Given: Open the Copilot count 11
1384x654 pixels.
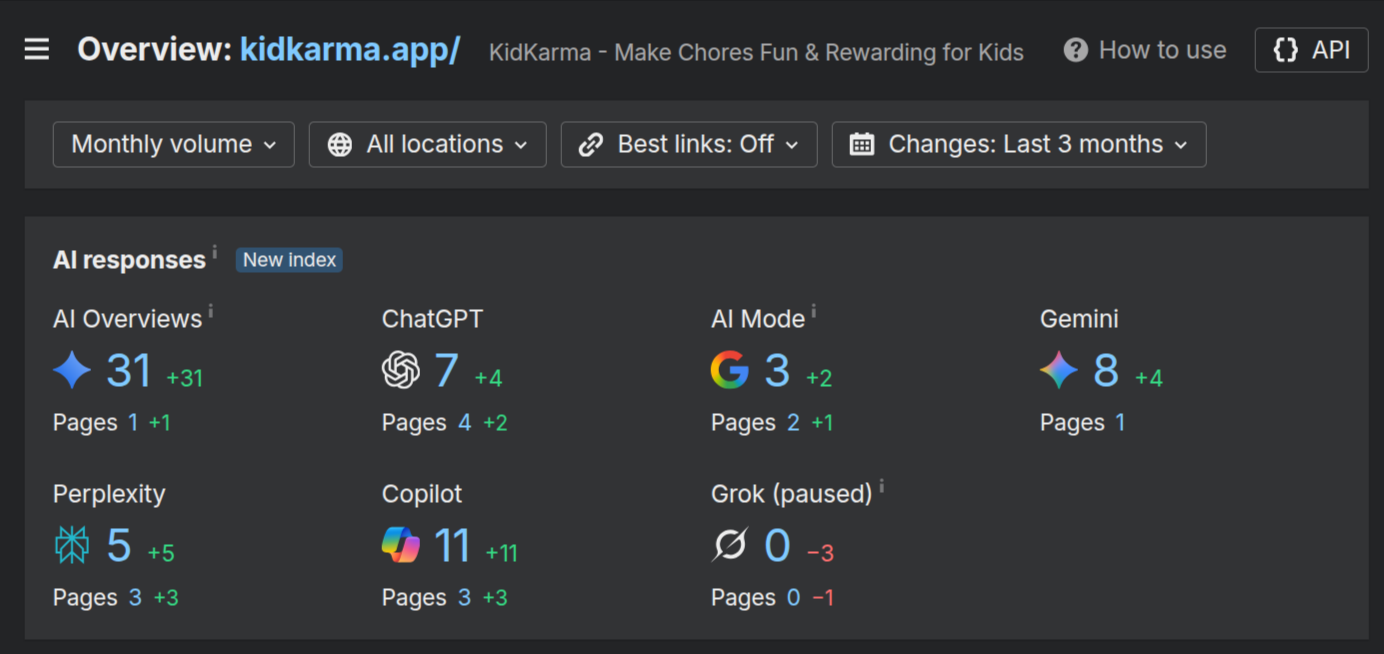Looking at the screenshot, I should point(452,546).
